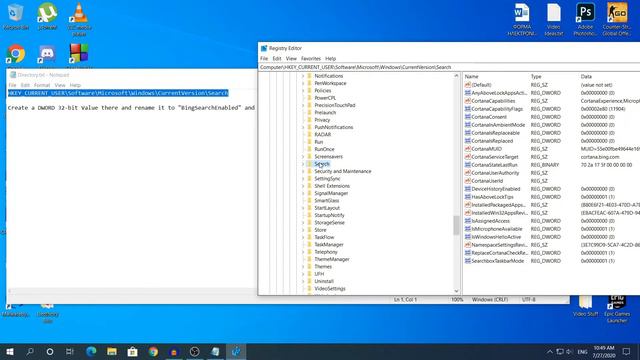Expand the Search registry key
Image resolution: width=640 pixels, height=360 pixels.
click(303, 164)
